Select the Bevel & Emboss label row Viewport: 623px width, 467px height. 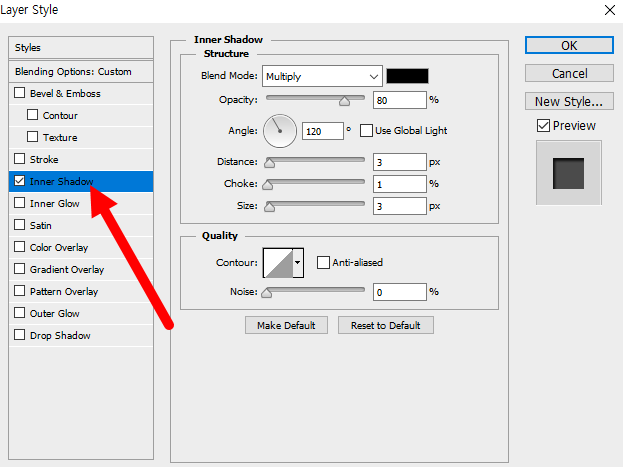[x=81, y=93]
